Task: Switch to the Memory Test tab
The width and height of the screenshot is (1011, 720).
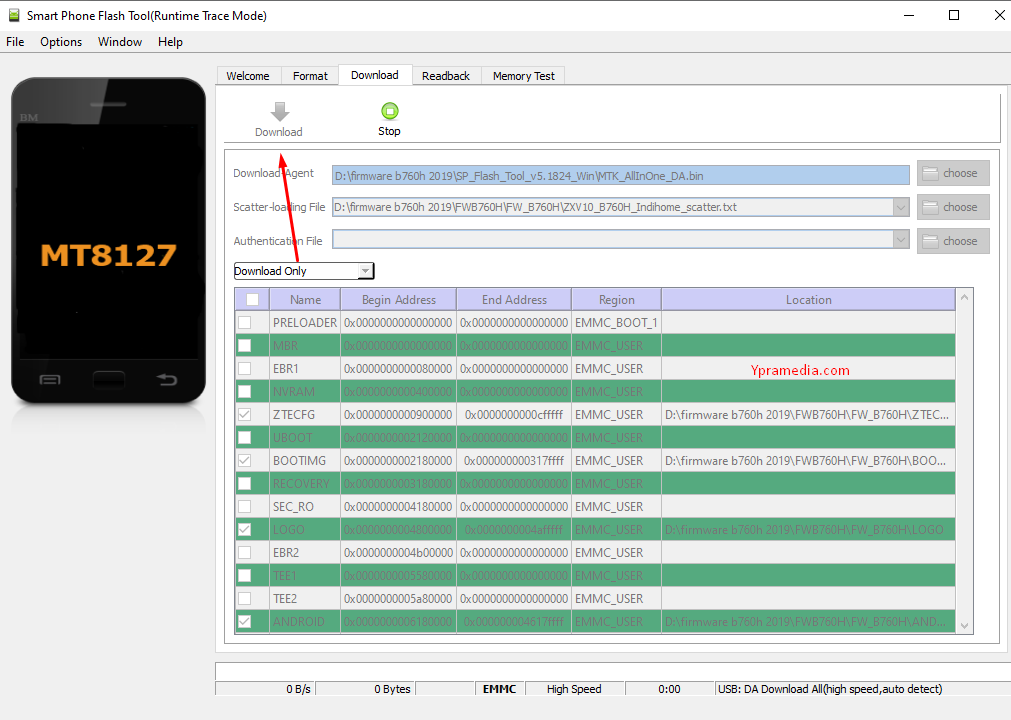Action: pos(523,76)
